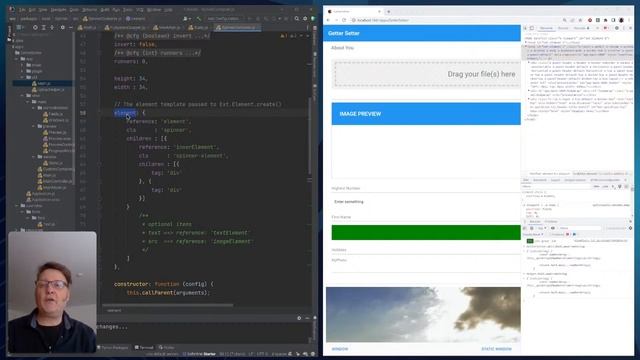
Task: Expand folded runners cfg comment in editor
Action: tap(157, 53)
